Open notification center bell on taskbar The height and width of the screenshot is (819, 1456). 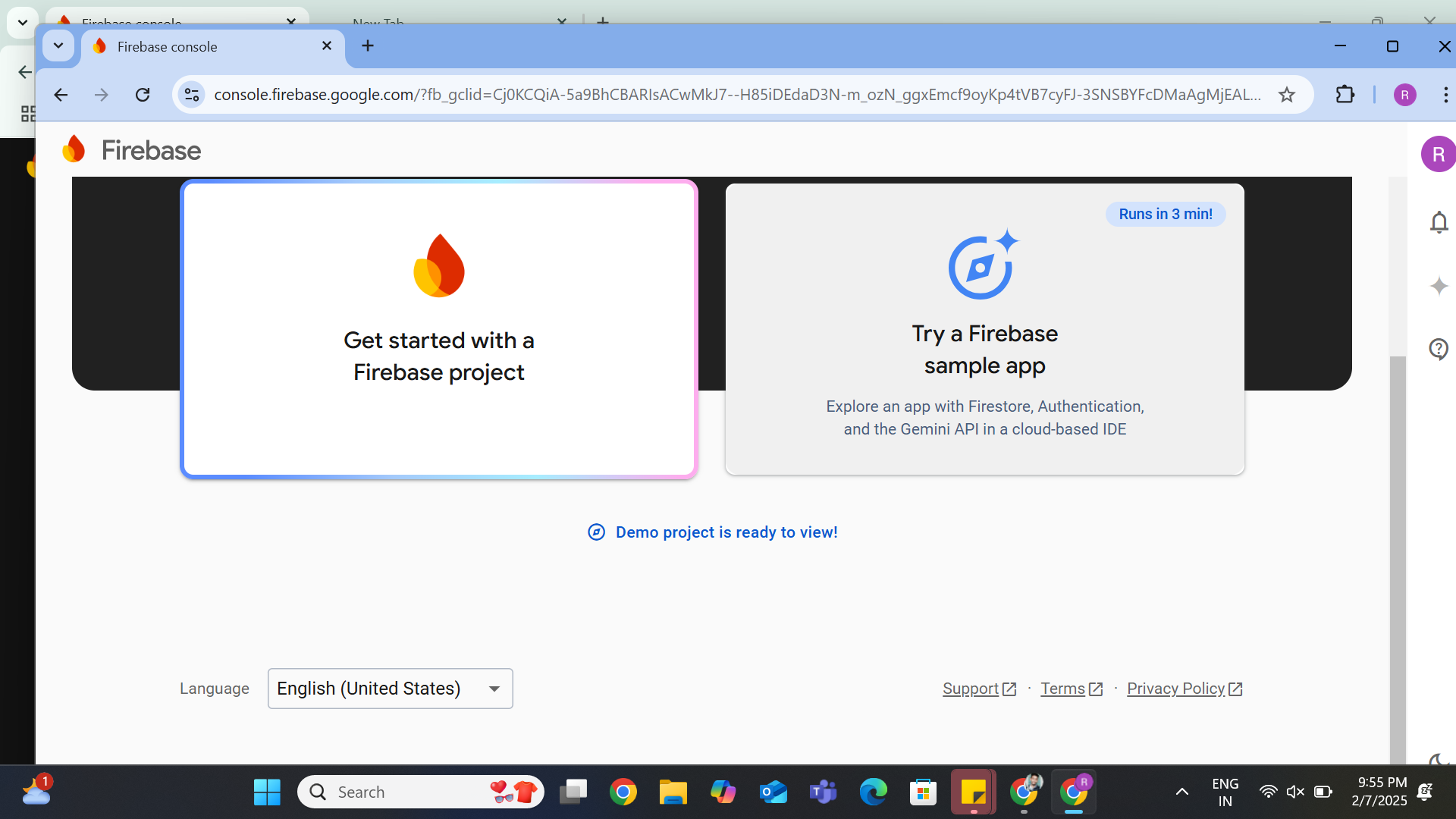[1425, 792]
